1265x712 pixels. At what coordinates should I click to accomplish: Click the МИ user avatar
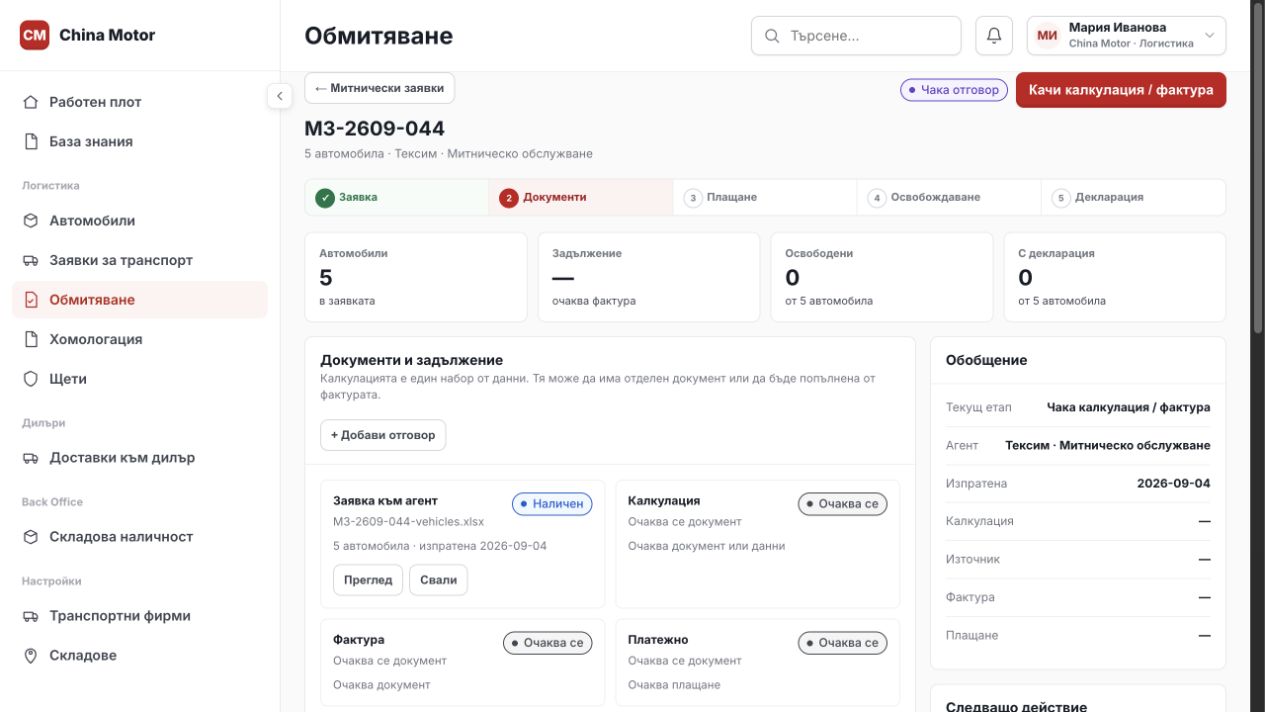tap(1047, 36)
